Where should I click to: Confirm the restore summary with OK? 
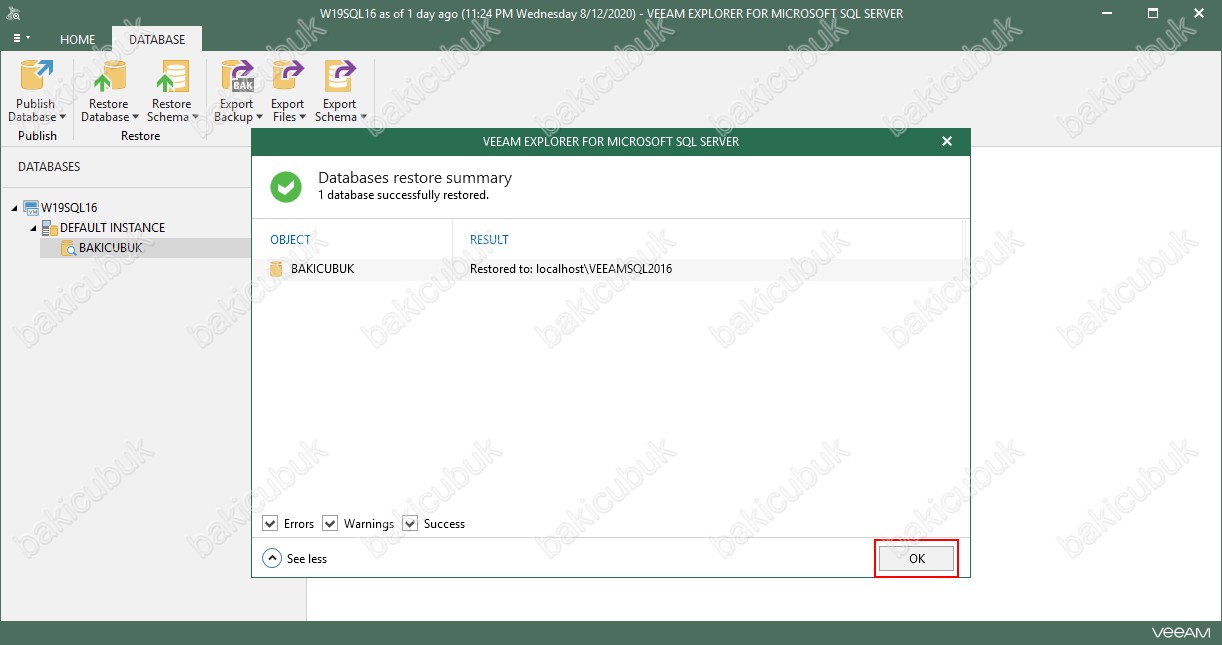917,559
